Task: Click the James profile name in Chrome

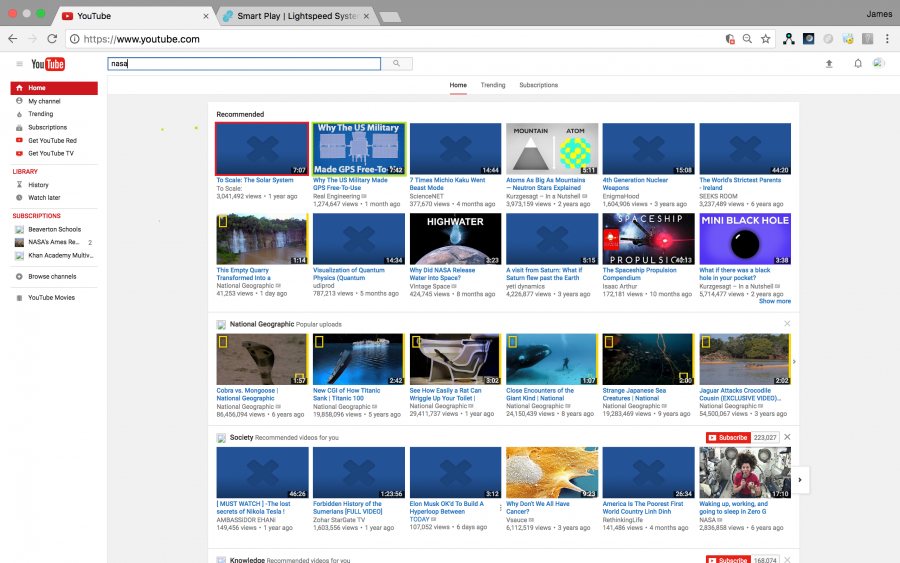Action: (x=879, y=14)
